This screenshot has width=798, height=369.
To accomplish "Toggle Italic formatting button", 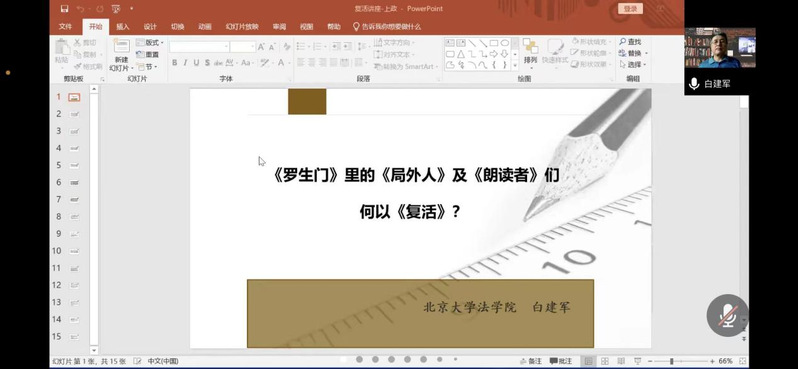I will (185, 63).
